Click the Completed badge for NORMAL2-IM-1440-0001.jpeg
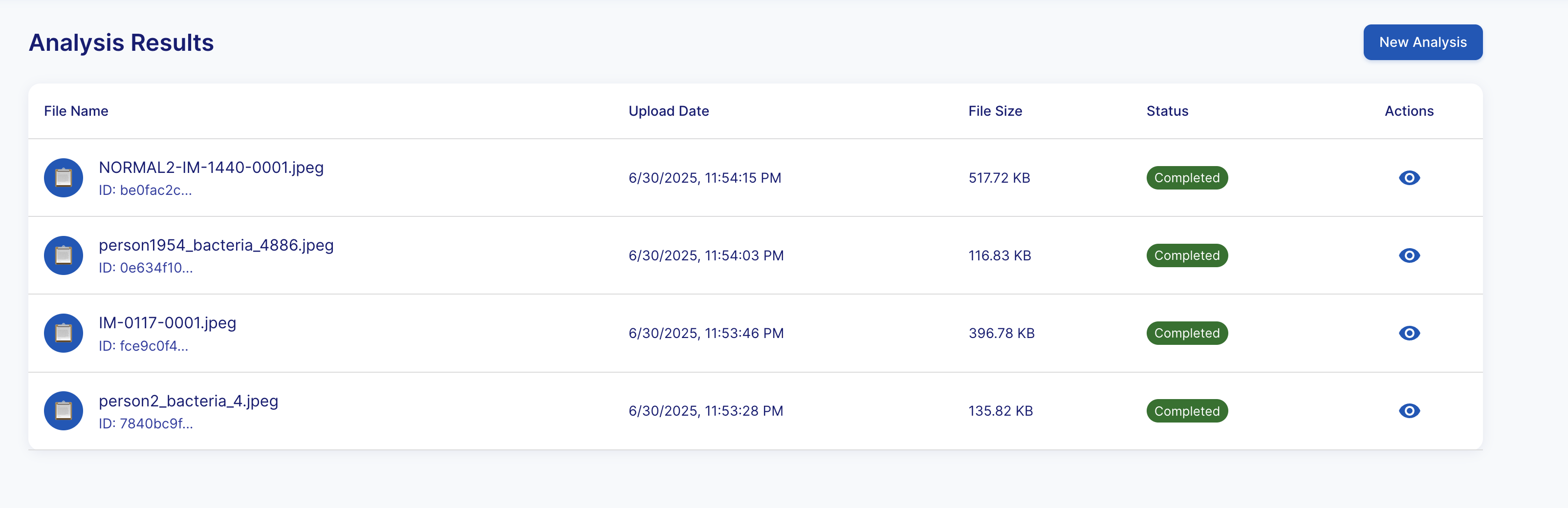 click(x=1186, y=178)
